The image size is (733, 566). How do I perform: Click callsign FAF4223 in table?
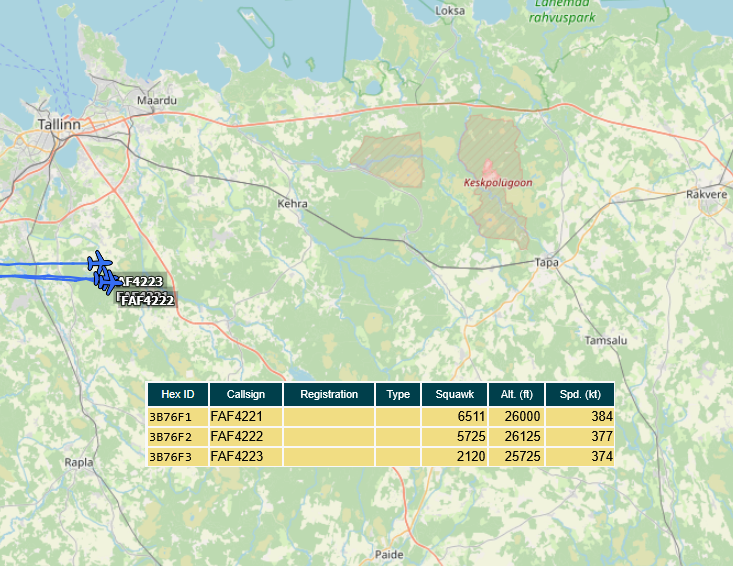pos(237,456)
